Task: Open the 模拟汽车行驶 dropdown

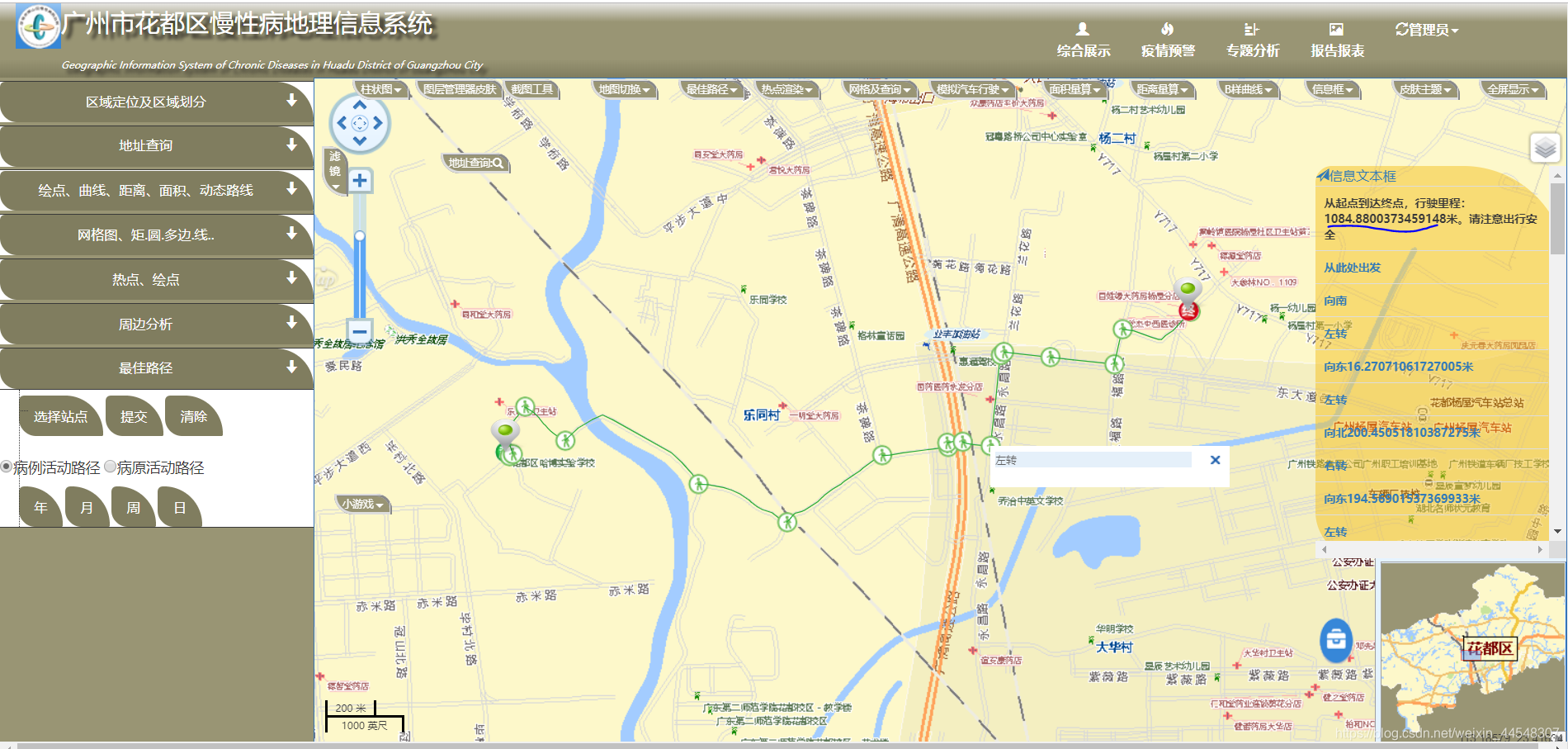Action: [x=972, y=89]
